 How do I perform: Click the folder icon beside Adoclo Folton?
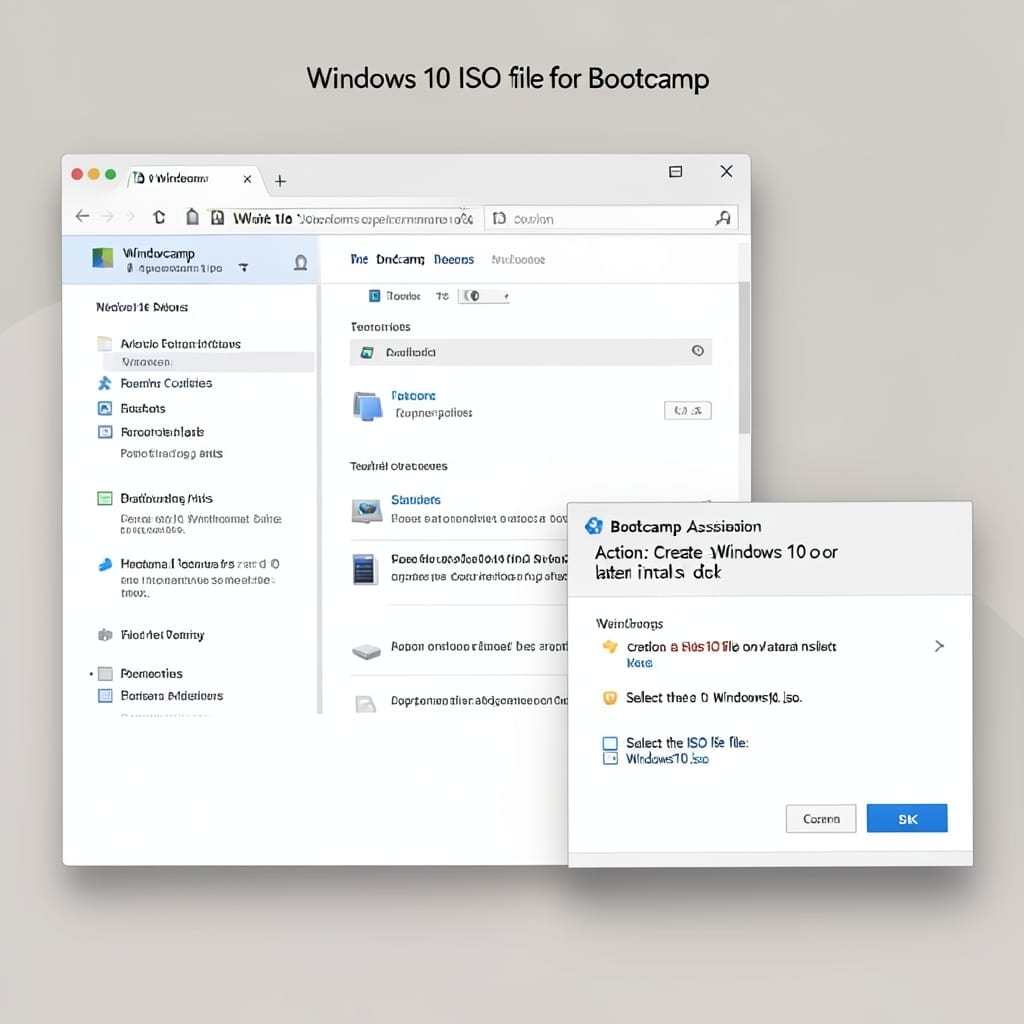[104, 344]
